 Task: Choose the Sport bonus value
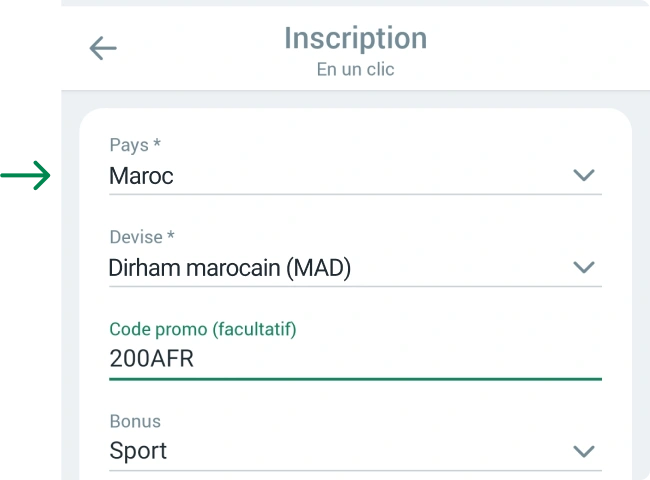click(x=138, y=451)
